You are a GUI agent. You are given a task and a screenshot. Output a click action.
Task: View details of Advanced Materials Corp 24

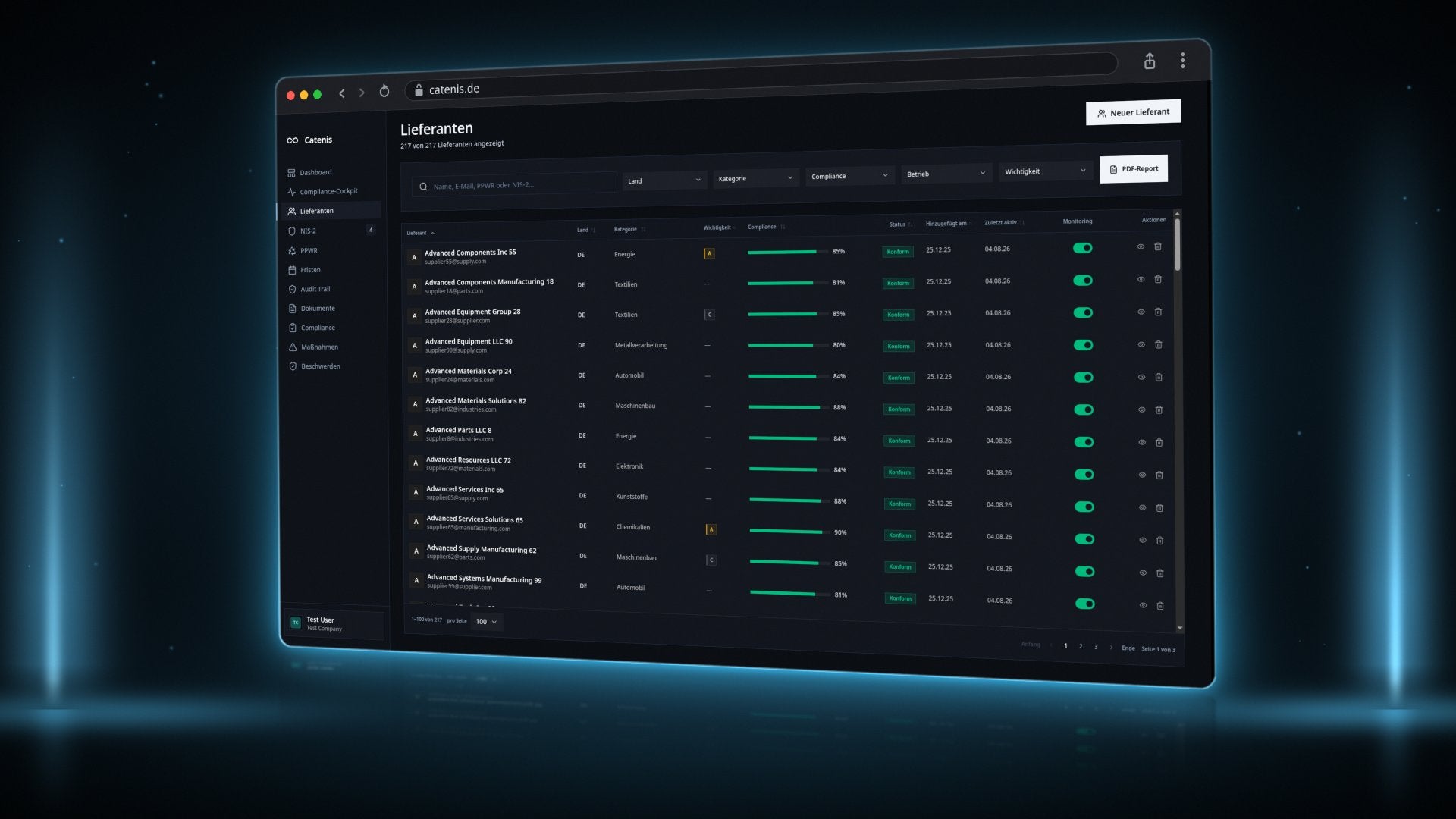(1141, 377)
